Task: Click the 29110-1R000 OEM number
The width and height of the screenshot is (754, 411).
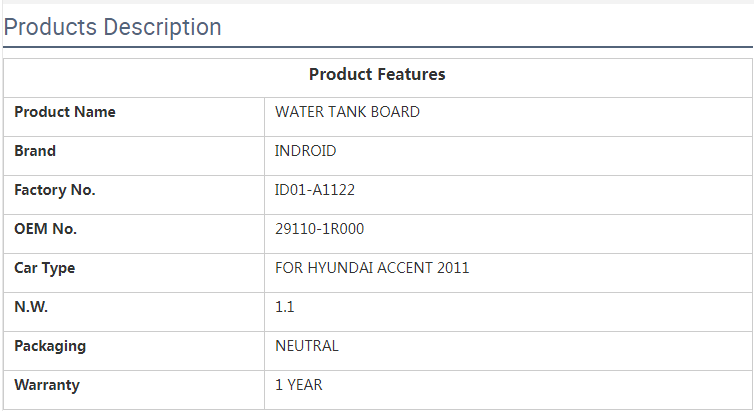Action: pyautogui.click(x=319, y=229)
